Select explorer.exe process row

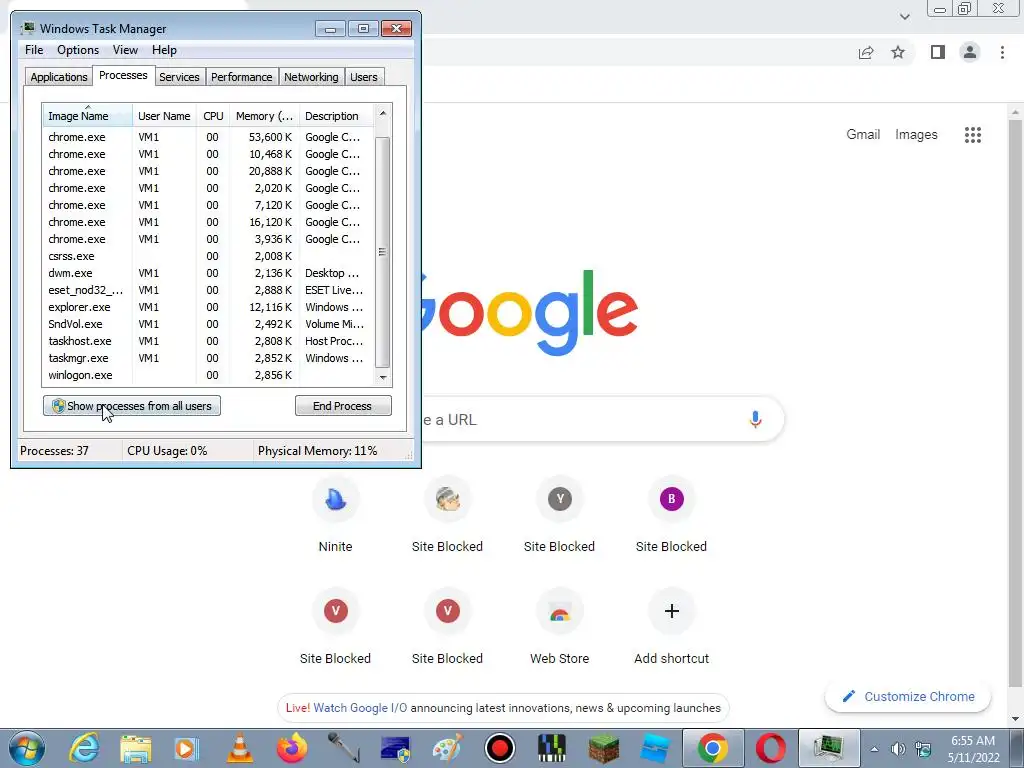coord(208,307)
